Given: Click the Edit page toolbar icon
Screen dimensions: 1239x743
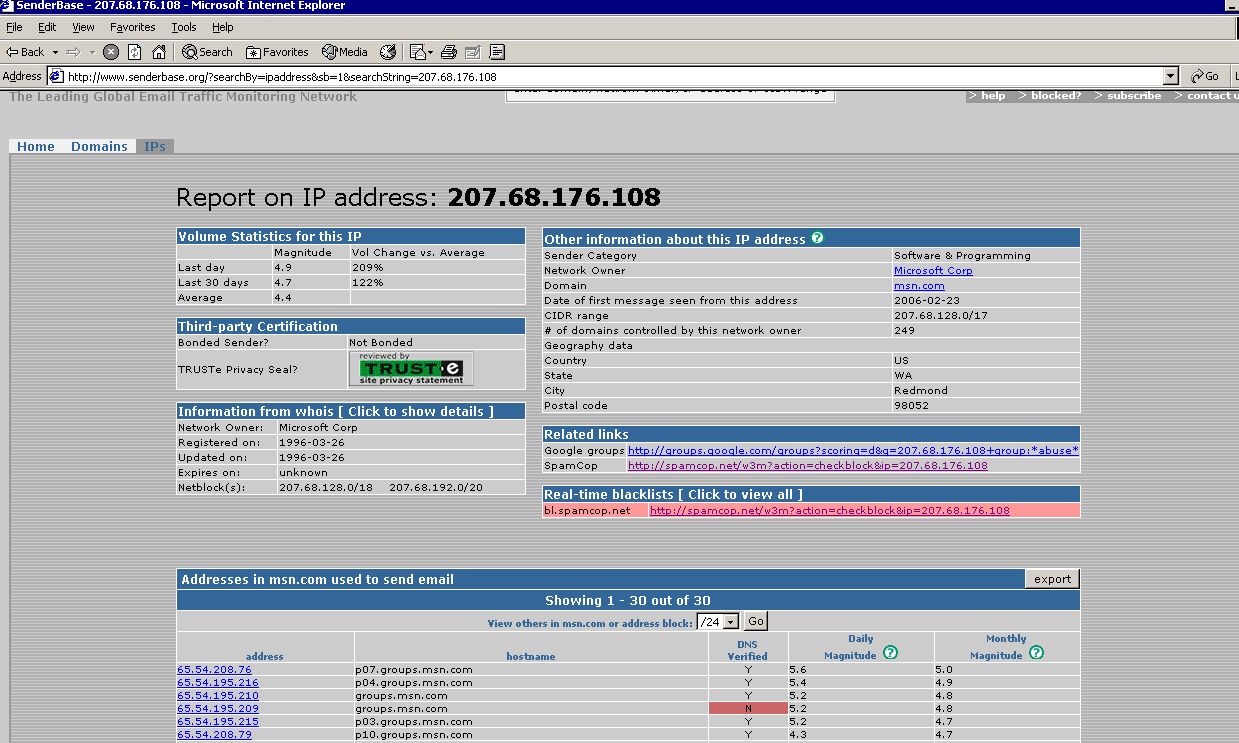Looking at the screenshot, I should click(473, 52).
